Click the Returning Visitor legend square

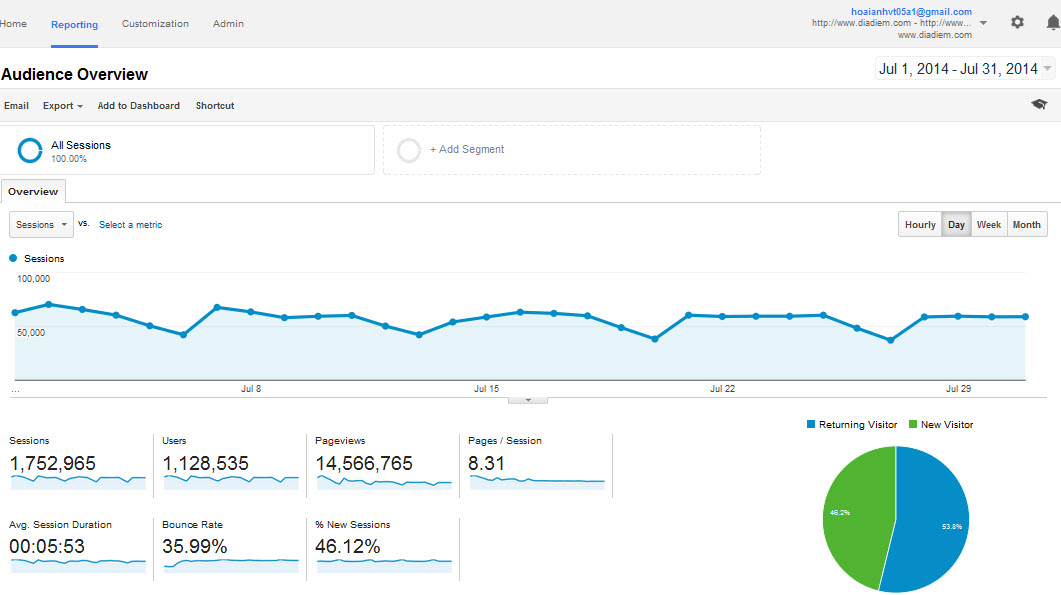(x=810, y=424)
